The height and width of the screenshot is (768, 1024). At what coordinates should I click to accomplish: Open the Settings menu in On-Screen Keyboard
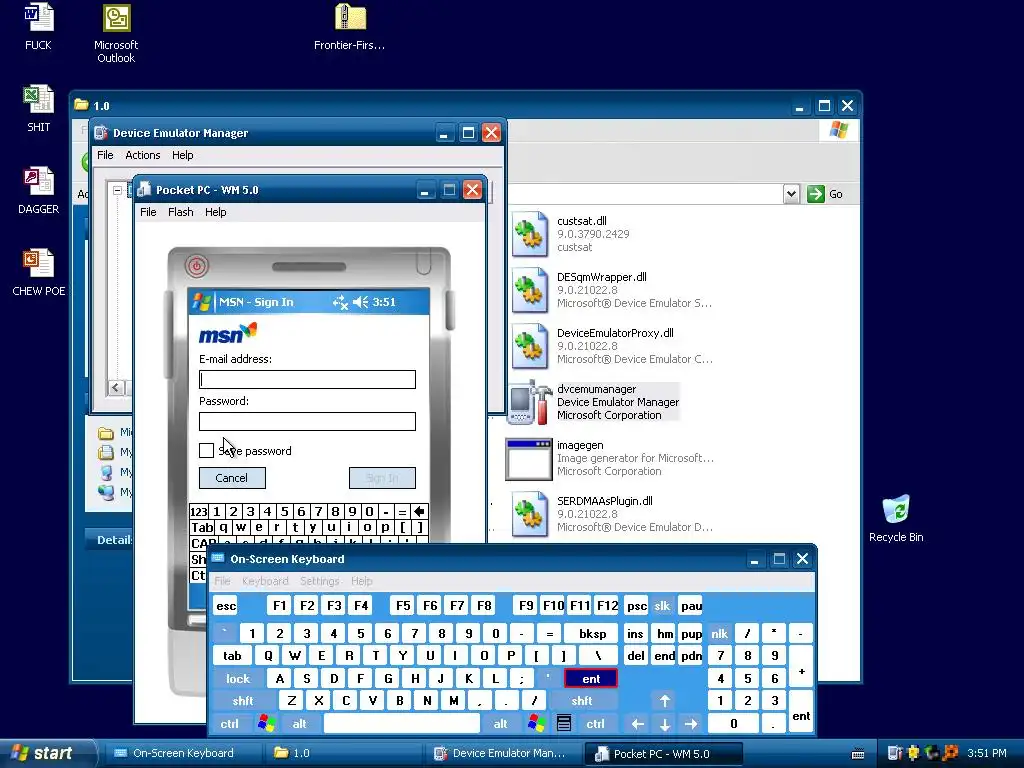(319, 581)
